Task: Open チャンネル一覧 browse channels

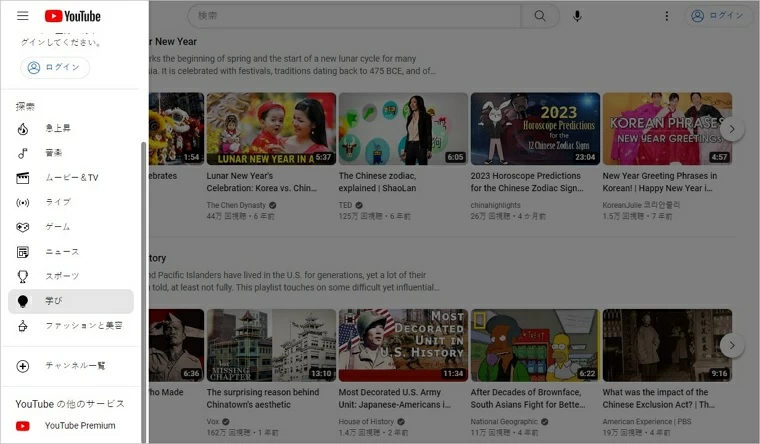Action: point(71,366)
